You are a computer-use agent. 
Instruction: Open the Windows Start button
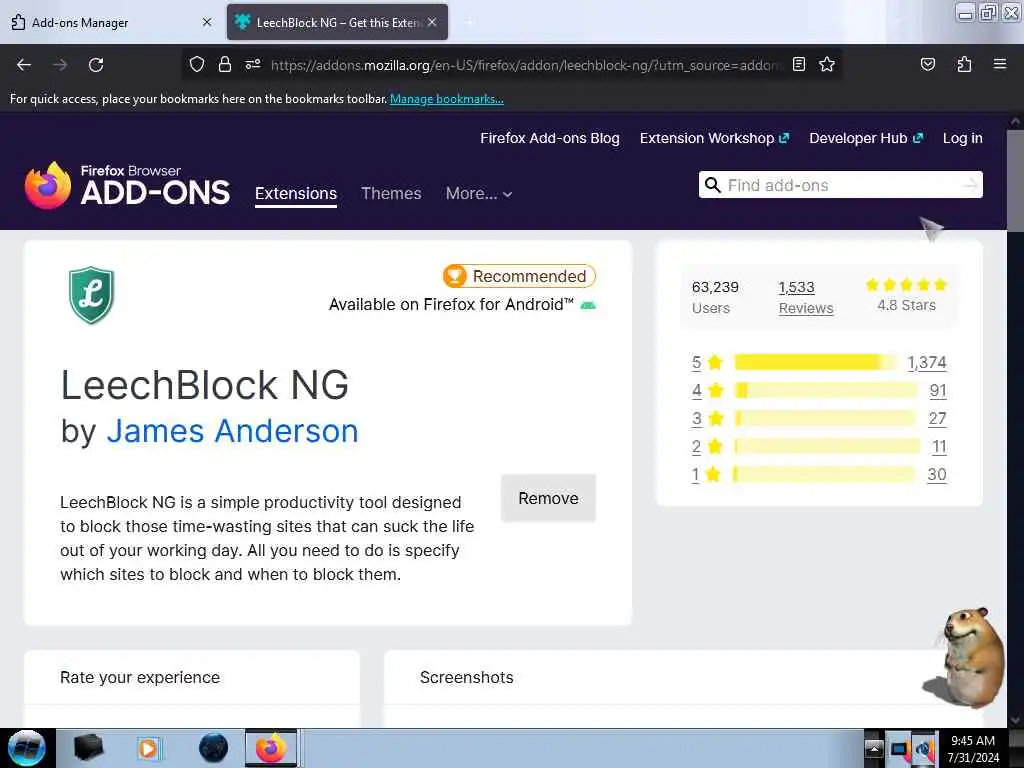pyautogui.click(x=26, y=748)
